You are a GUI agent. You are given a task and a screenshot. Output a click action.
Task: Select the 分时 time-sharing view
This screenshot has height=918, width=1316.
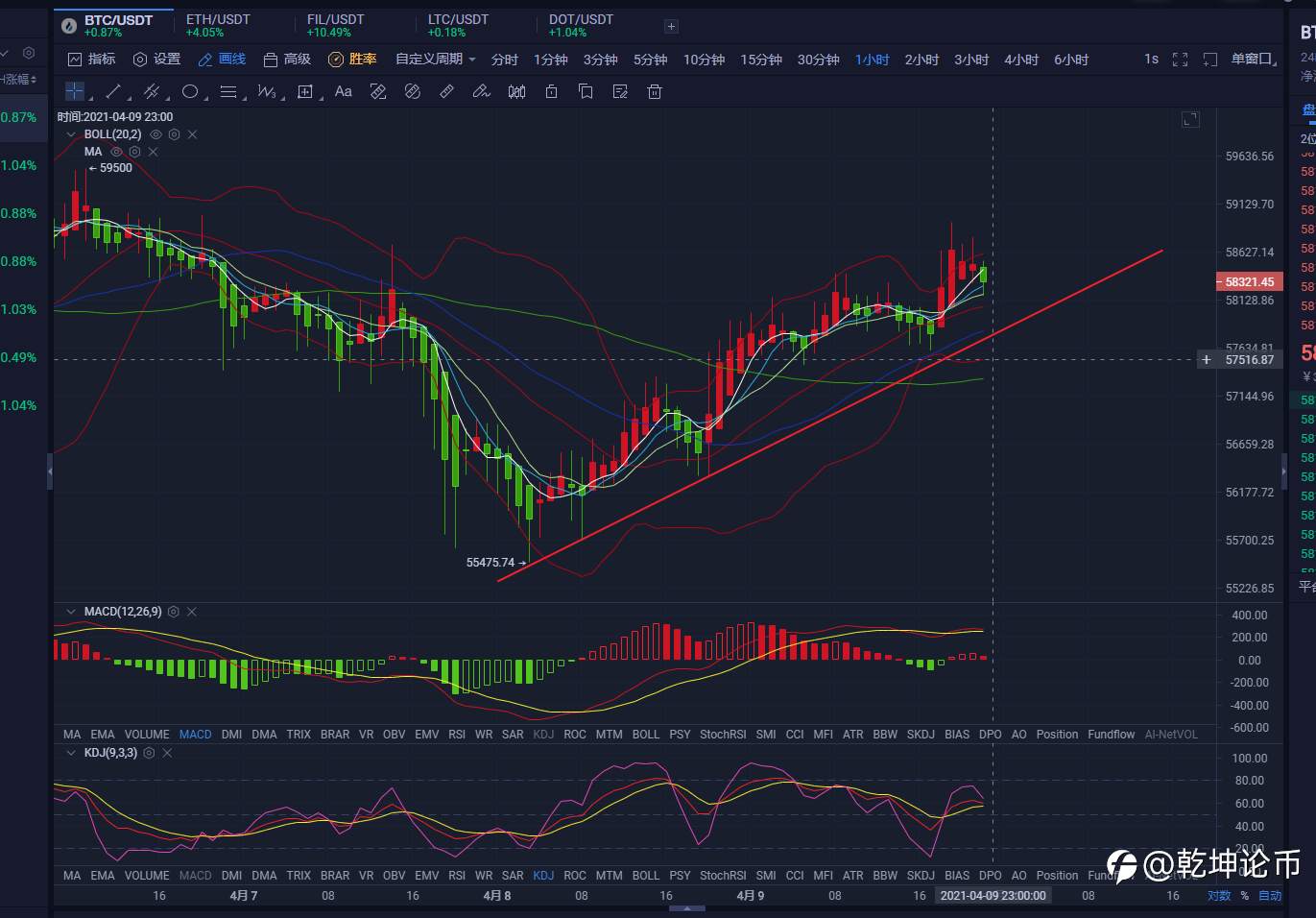[505, 60]
